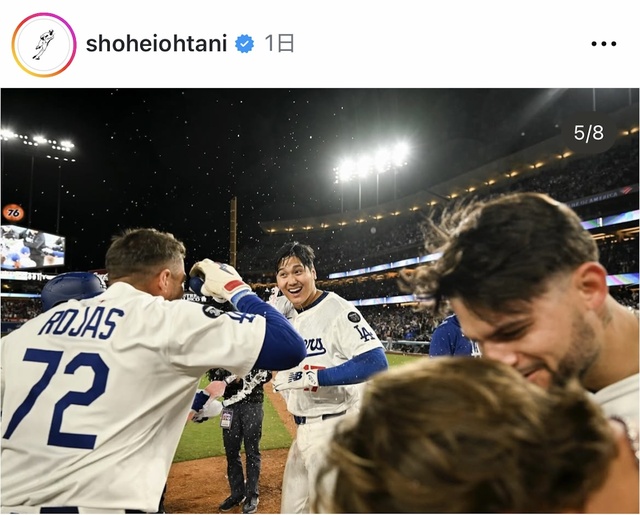Open the three-dot more options menu
This screenshot has height=515, width=640.
[x=603, y=44]
